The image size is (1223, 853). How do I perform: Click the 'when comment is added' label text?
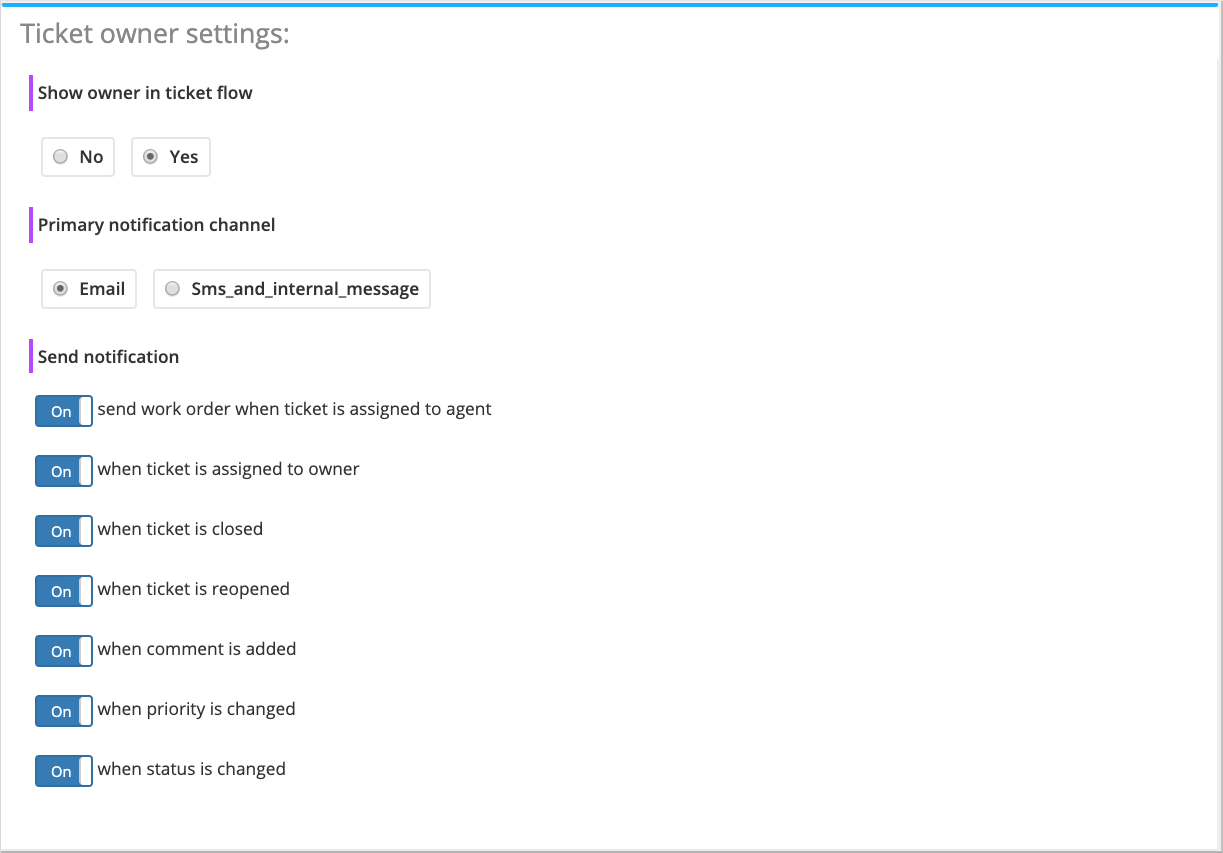coord(197,649)
